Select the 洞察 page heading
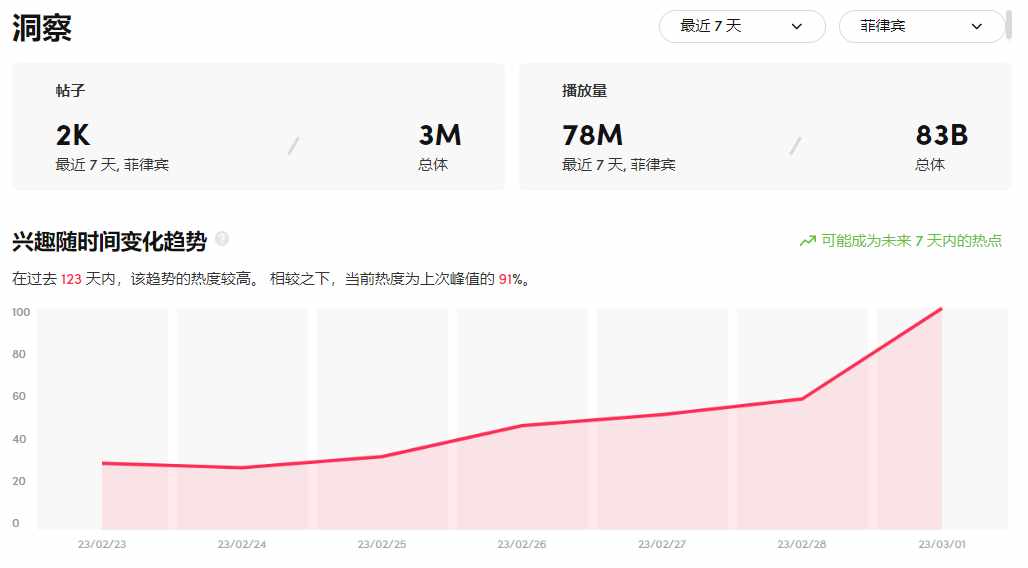Viewport: 1028px width, 568px height. (42, 28)
